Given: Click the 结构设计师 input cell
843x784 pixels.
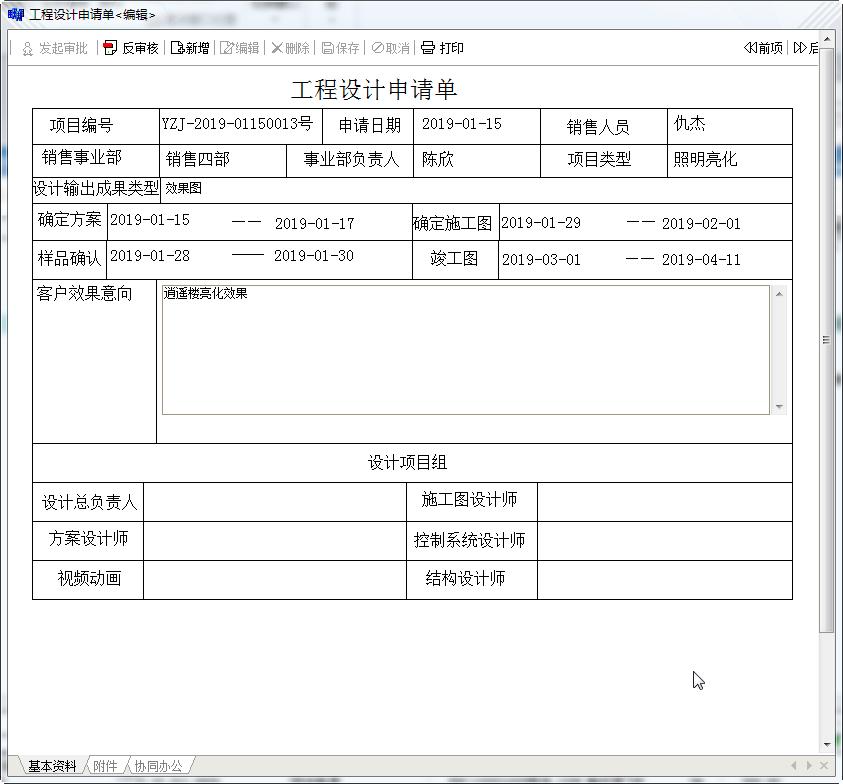Looking at the screenshot, I should point(664,580).
